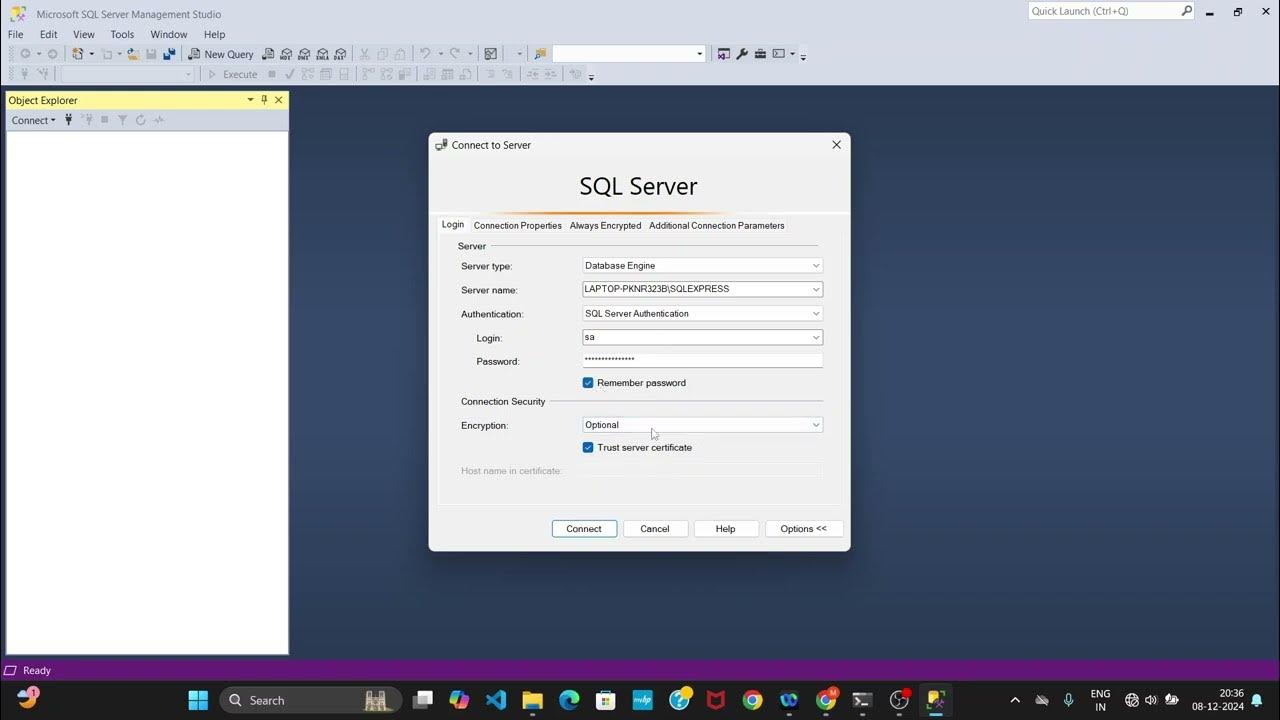Click the Password input field

coord(702,360)
